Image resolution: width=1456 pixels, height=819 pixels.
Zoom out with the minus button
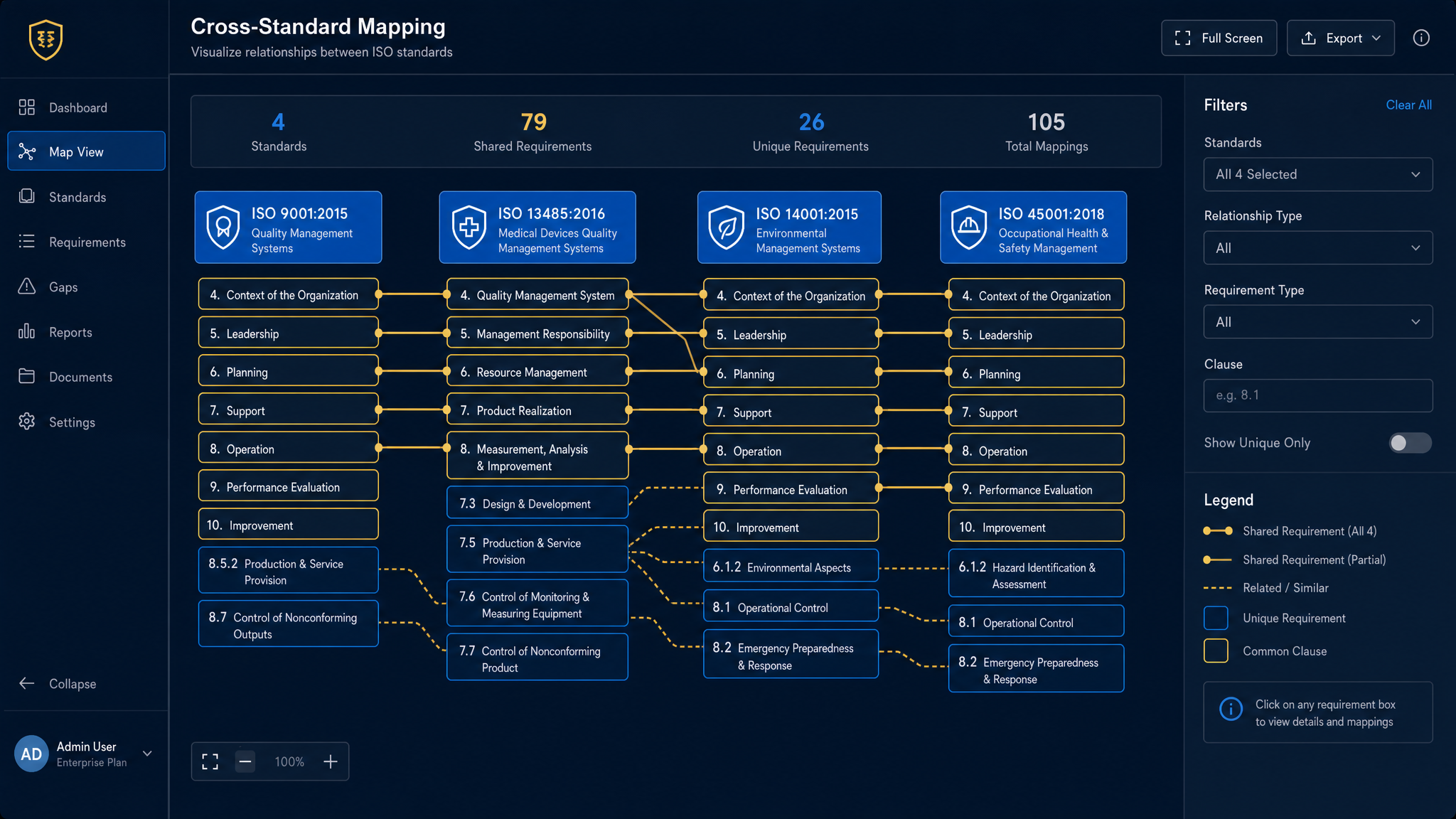tap(245, 761)
